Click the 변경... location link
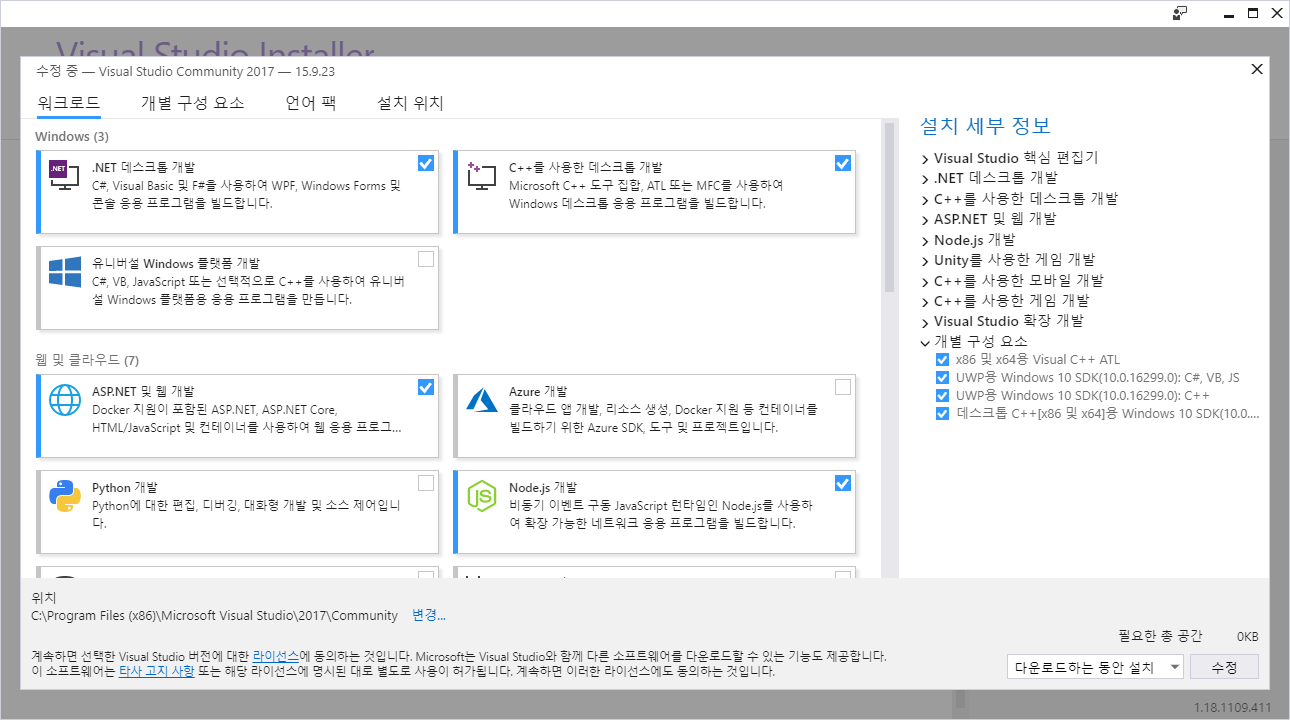The image size is (1290, 720). 429,615
